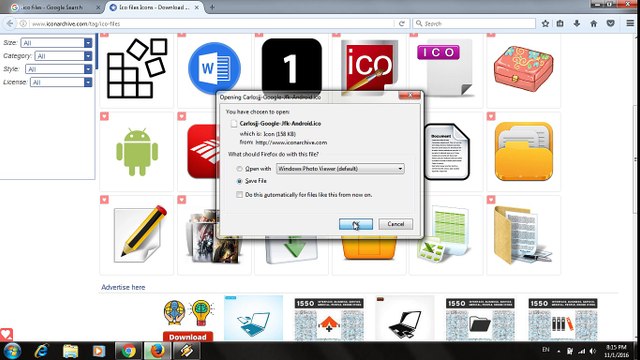Bookmark this page with star icon
This screenshot has width=640, height=360.
(x=545, y=24)
